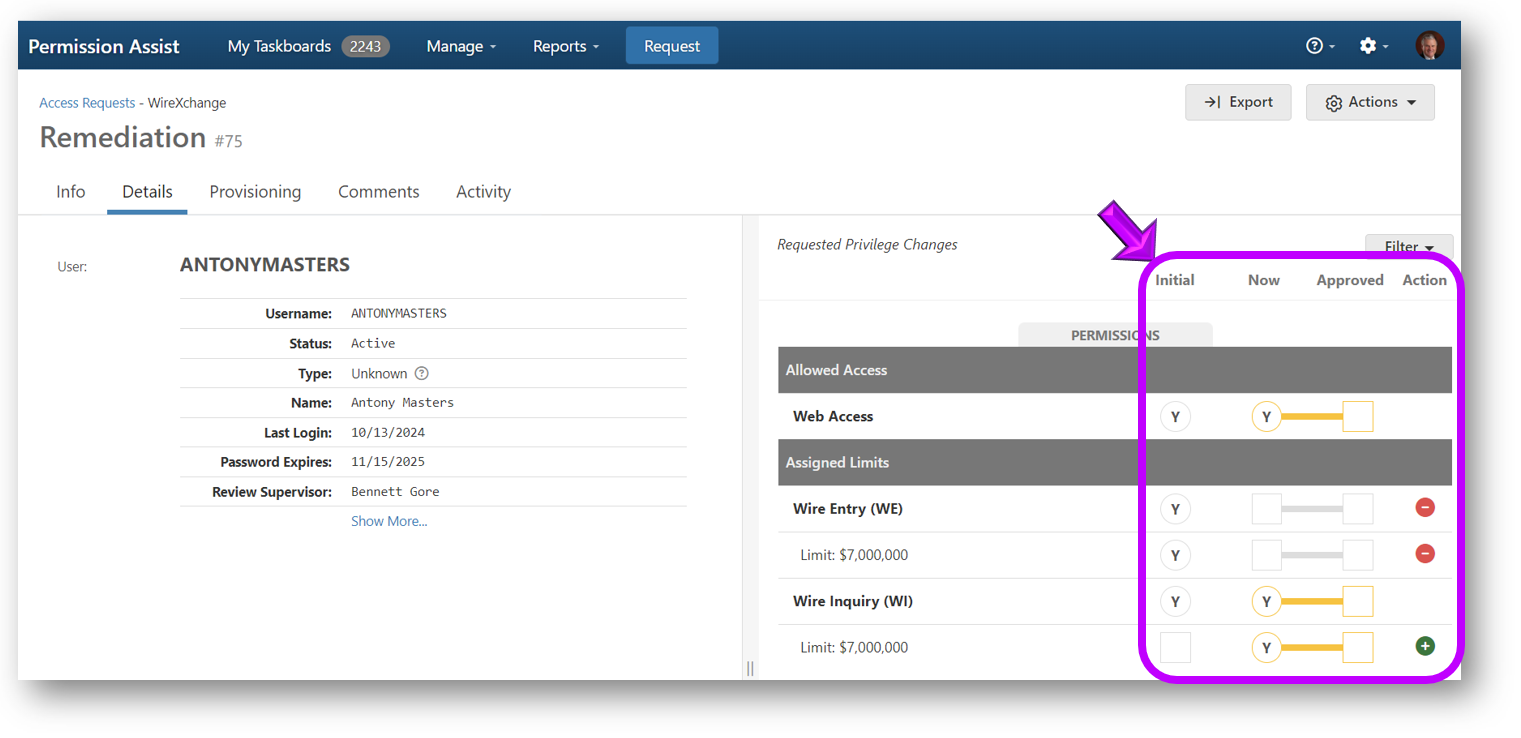1521x738 pixels.
Task: Click red minus icon for Wire Entry limit
Action: 1425,554
